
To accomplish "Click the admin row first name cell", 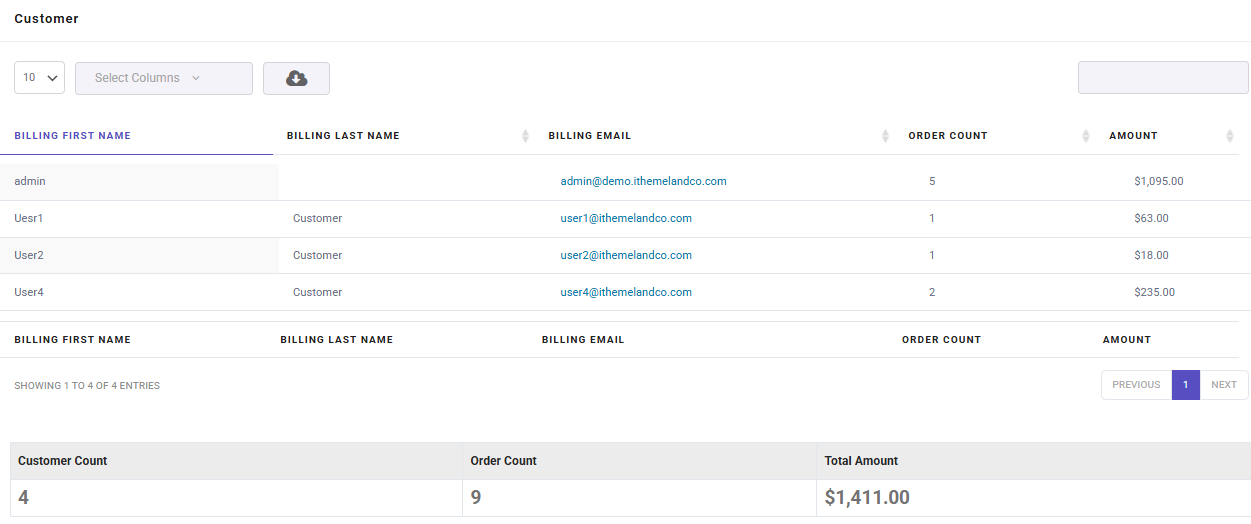I will 139,181.
